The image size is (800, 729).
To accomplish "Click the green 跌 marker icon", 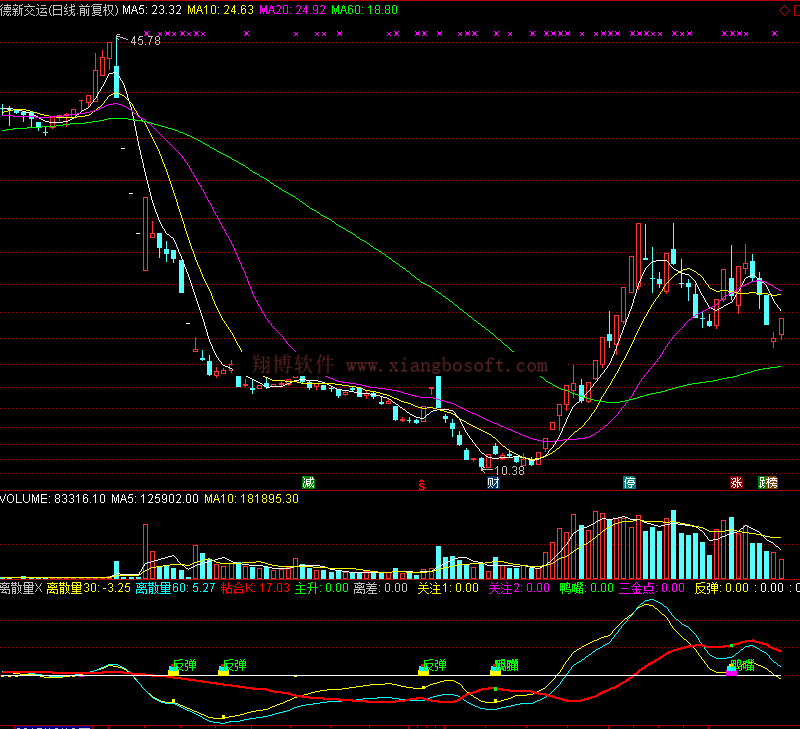I will (763, 483).
